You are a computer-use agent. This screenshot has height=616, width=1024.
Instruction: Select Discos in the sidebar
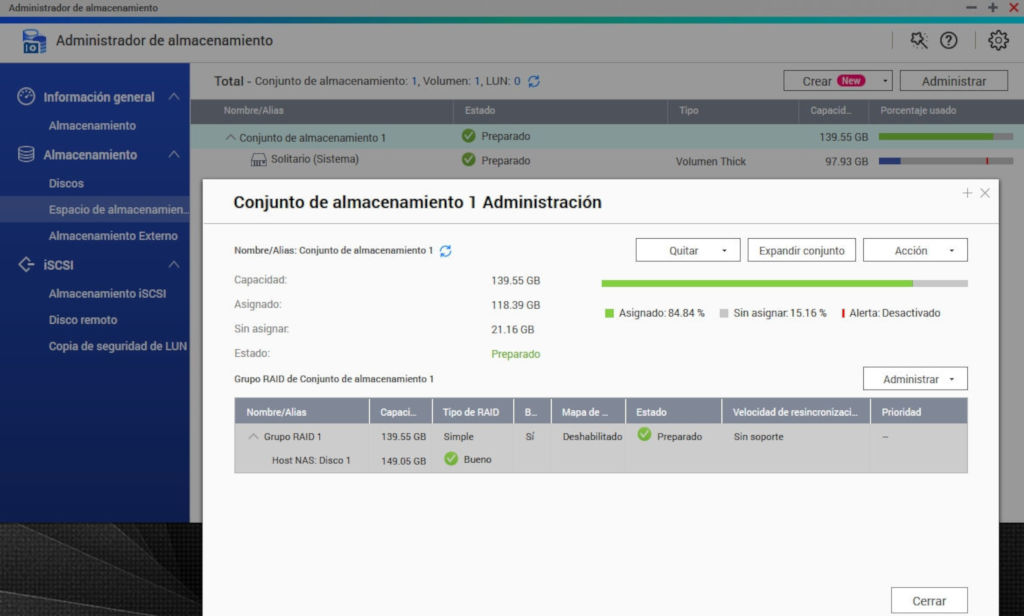coord(66,184)
